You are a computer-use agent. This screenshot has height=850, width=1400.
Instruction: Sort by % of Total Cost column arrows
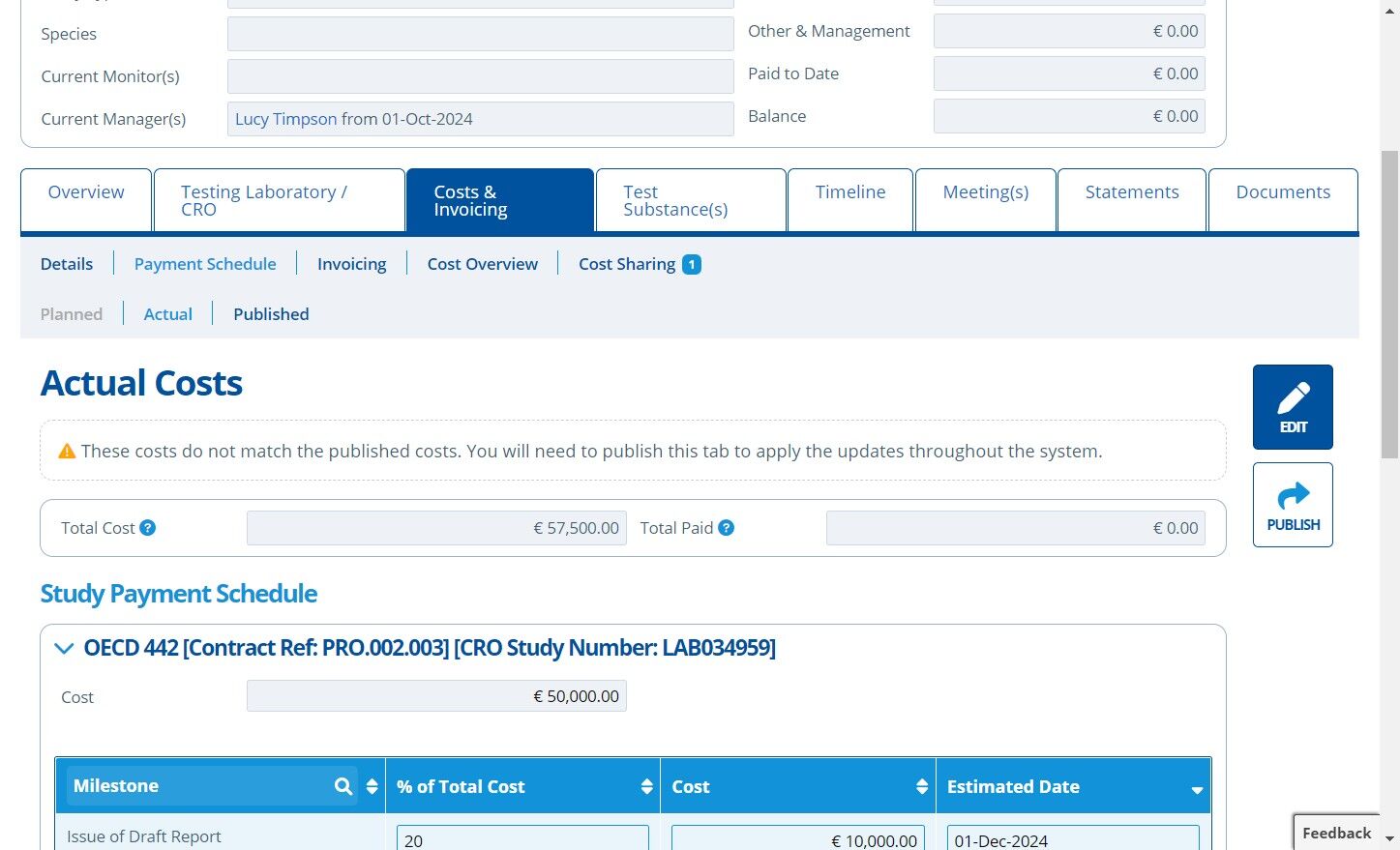tap(646, 786)
